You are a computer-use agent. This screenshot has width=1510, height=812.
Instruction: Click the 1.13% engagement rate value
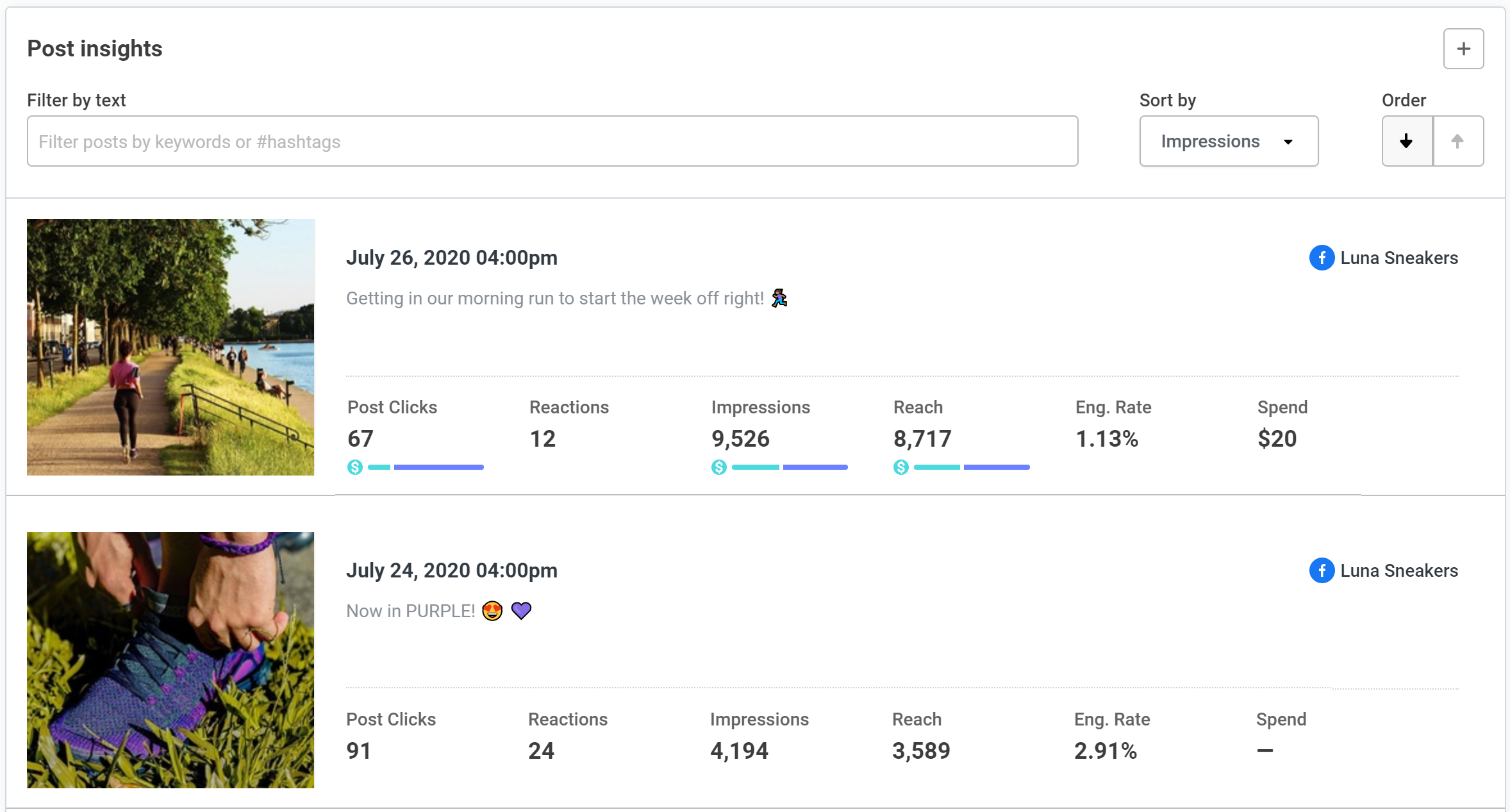1107,439
